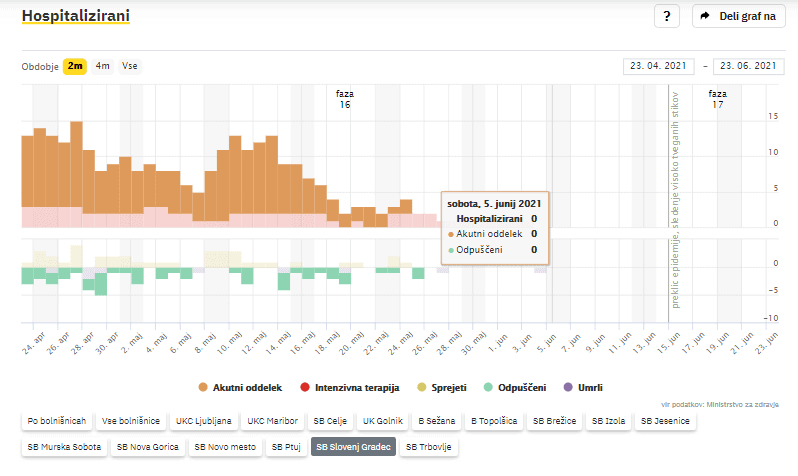798x476 pixels.
Task: Click the Deli graf na share button
Action: (x=738, y=16)
